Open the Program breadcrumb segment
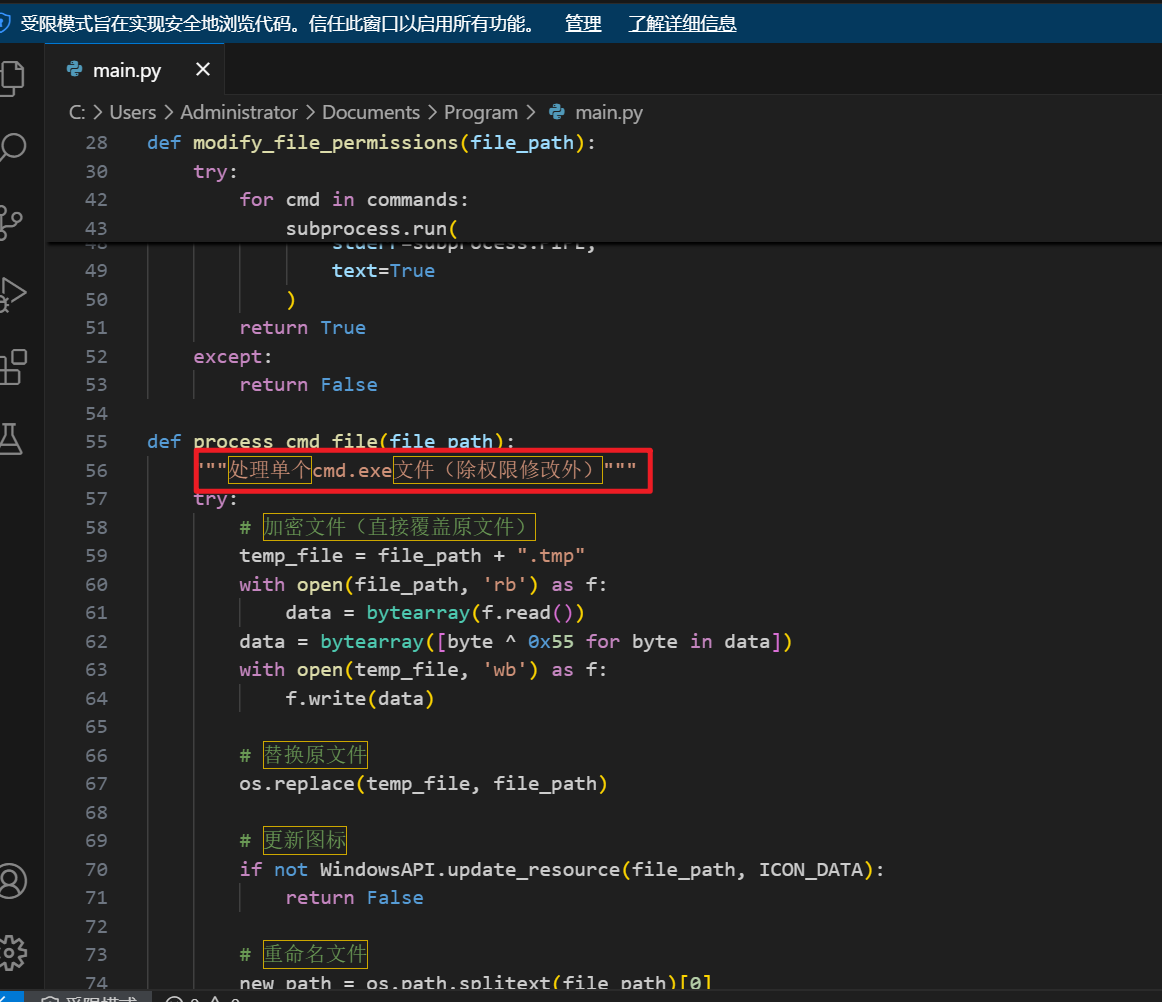 (x=480, y=113)
